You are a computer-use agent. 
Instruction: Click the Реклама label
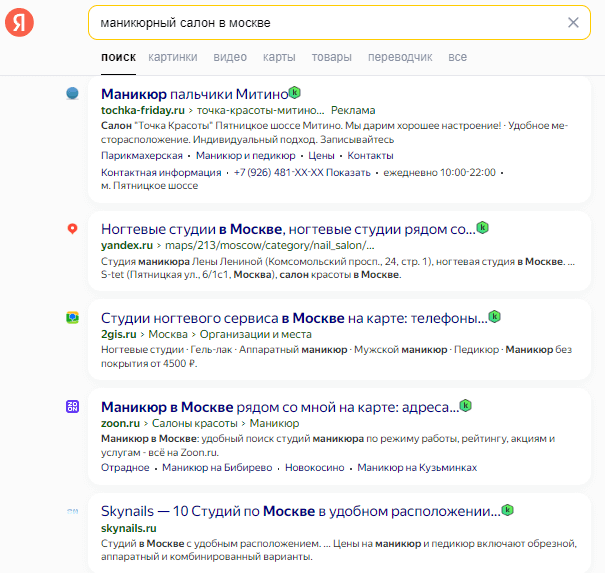point(353,110)
